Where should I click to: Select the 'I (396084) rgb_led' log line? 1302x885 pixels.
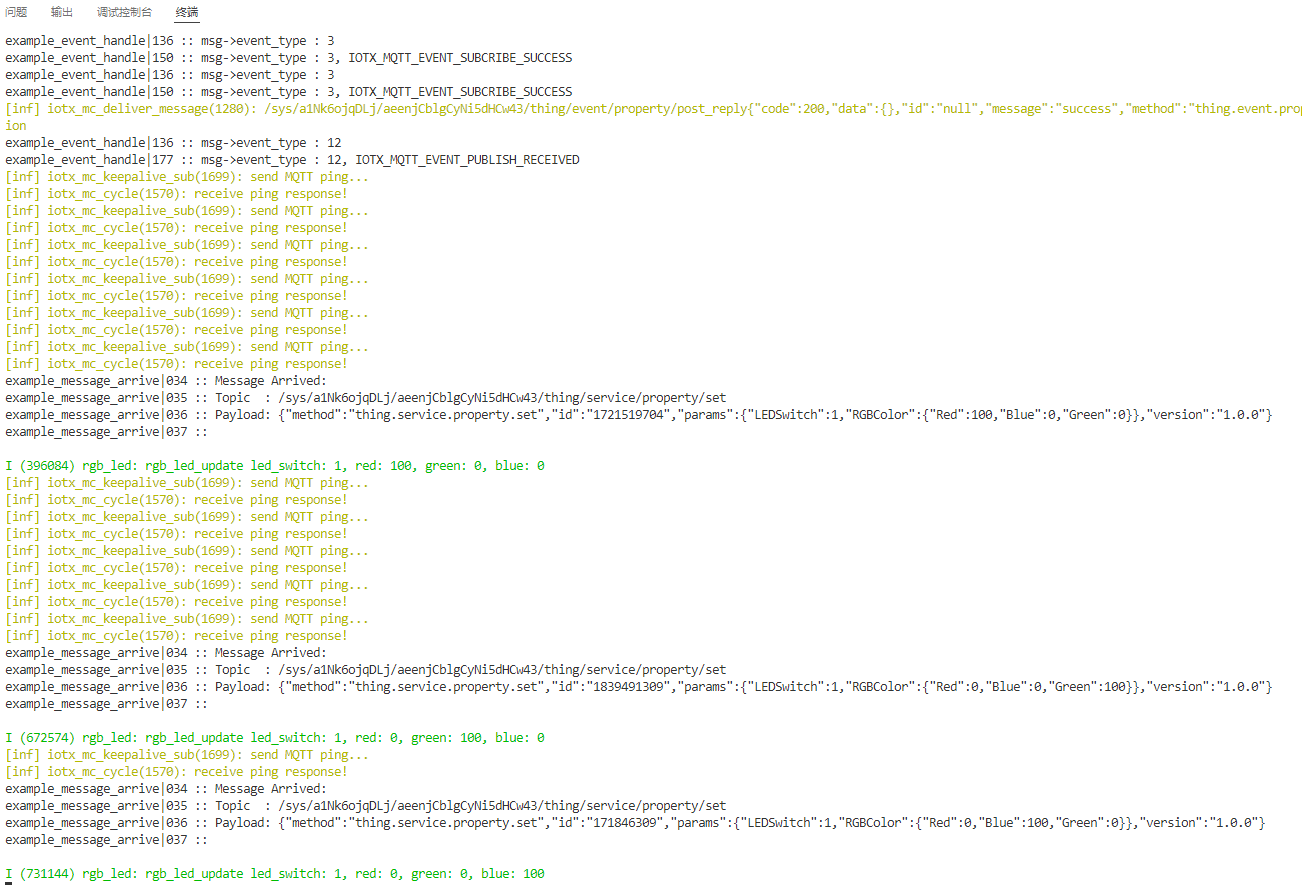(275, 466)
